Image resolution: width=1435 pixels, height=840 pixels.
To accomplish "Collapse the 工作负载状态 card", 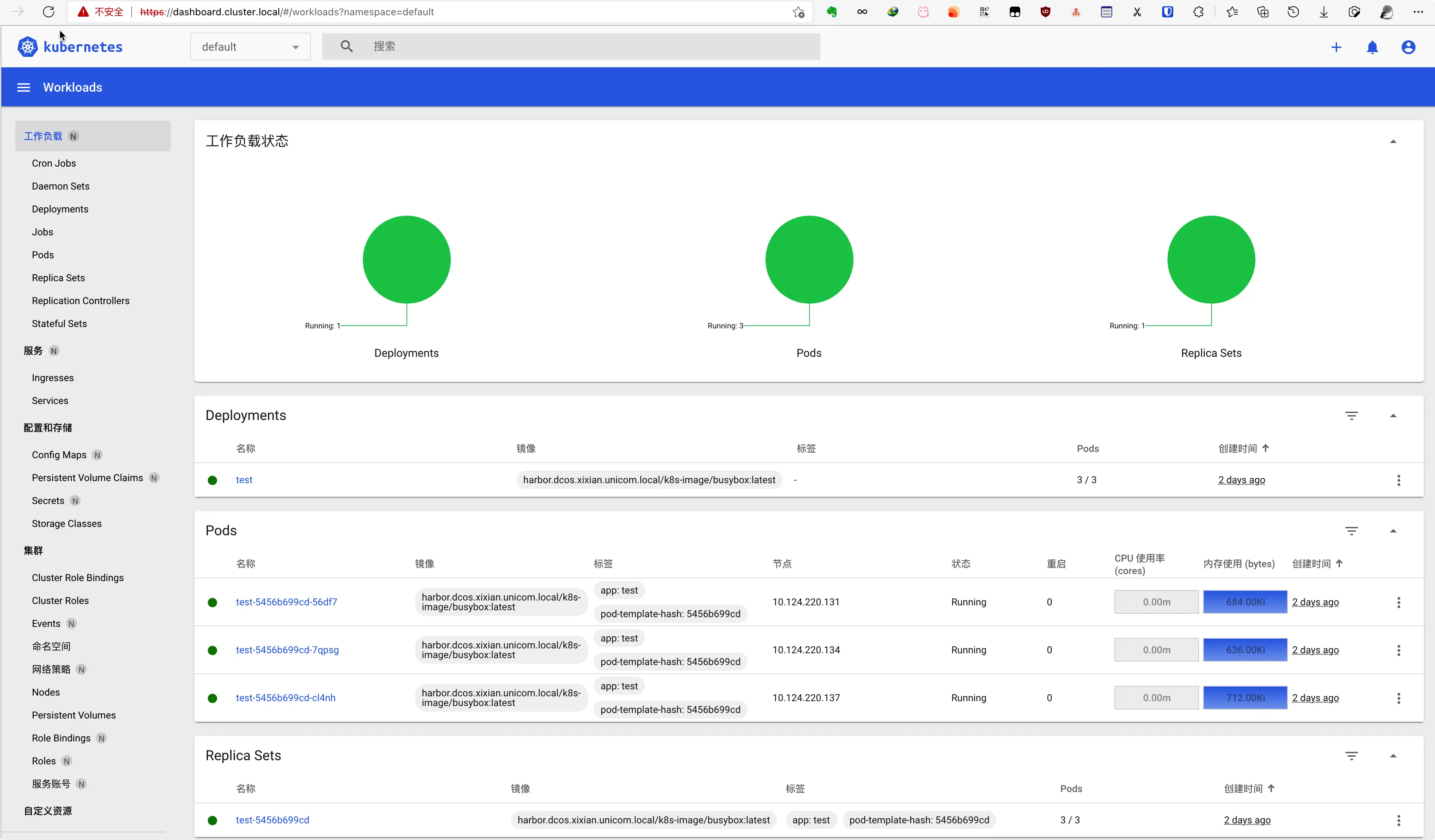I will (x=1393, y=141).
